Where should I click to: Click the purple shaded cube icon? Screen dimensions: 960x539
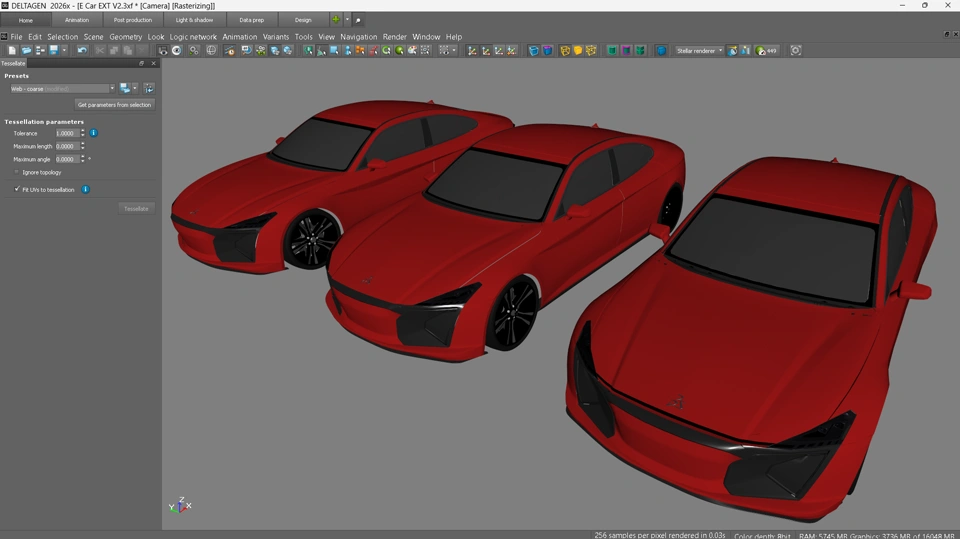tap(626, 50)
